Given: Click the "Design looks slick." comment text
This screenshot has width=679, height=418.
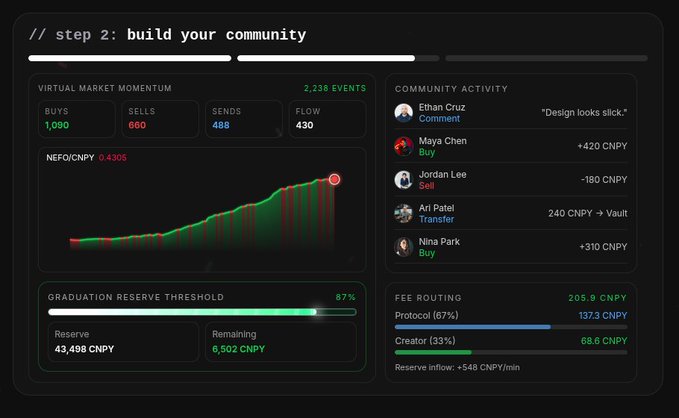Looking at the screenshot, I should (584, 113).
